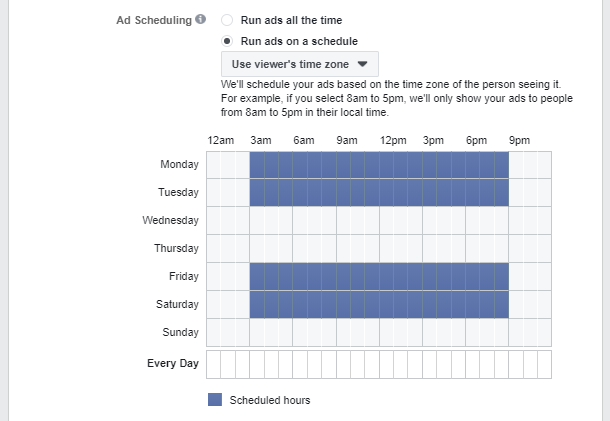Click the Thursday 9am empty cell
The image size is (610, 421).
click(343, 248)
